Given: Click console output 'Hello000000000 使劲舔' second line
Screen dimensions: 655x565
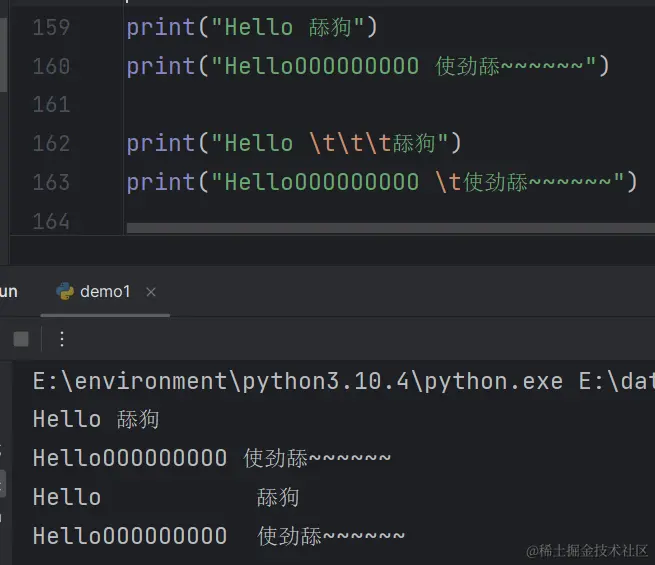Looking at the screenshot, I should pyautogui.click(x=212, y=458).
